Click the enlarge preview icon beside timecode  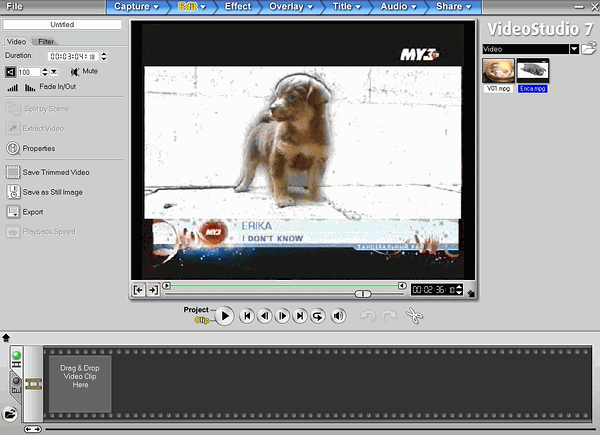pyautogui.click(x=471, y=293)
